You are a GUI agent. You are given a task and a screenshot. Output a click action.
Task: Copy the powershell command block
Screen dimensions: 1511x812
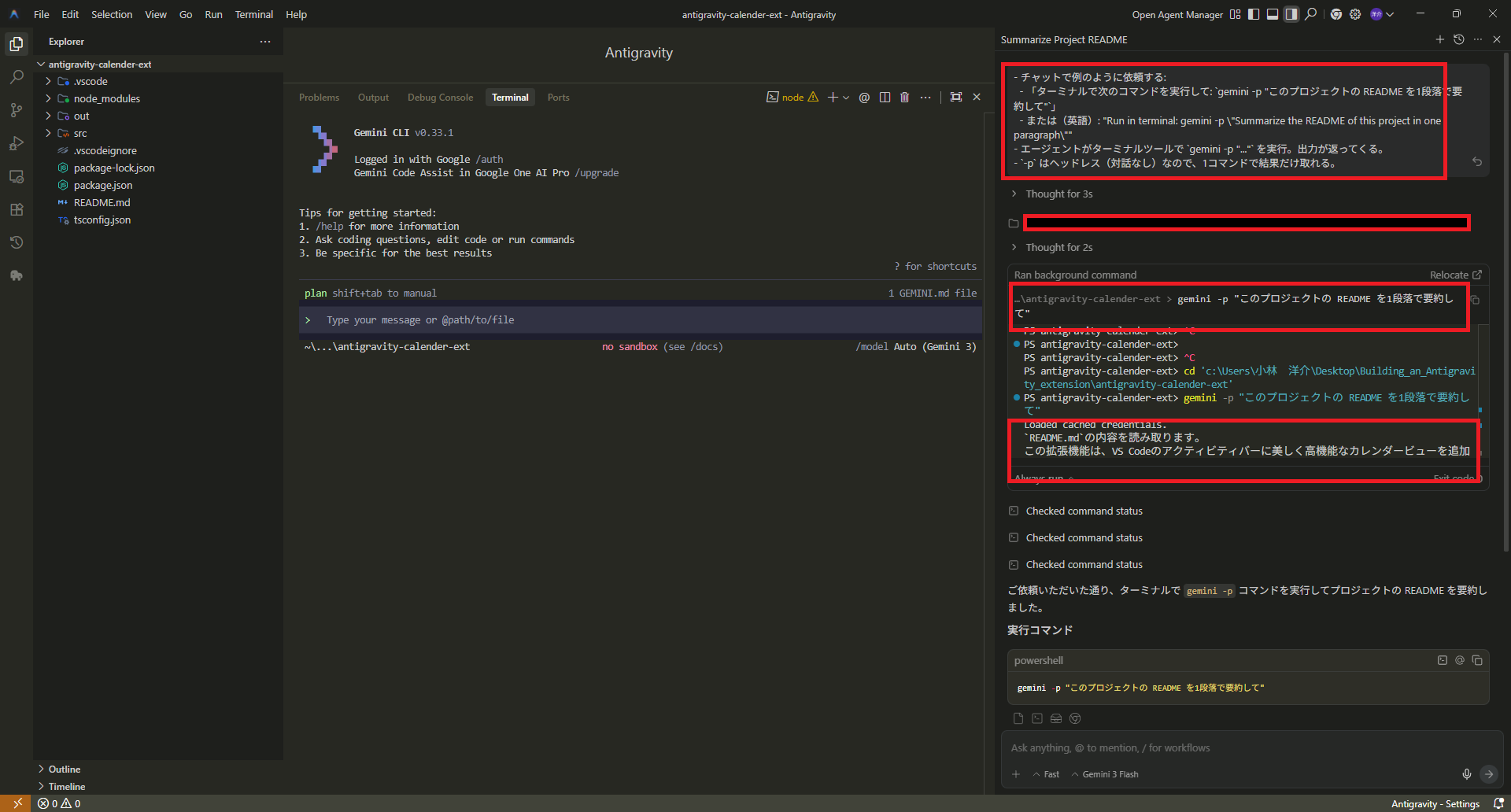pos(1477,660)
